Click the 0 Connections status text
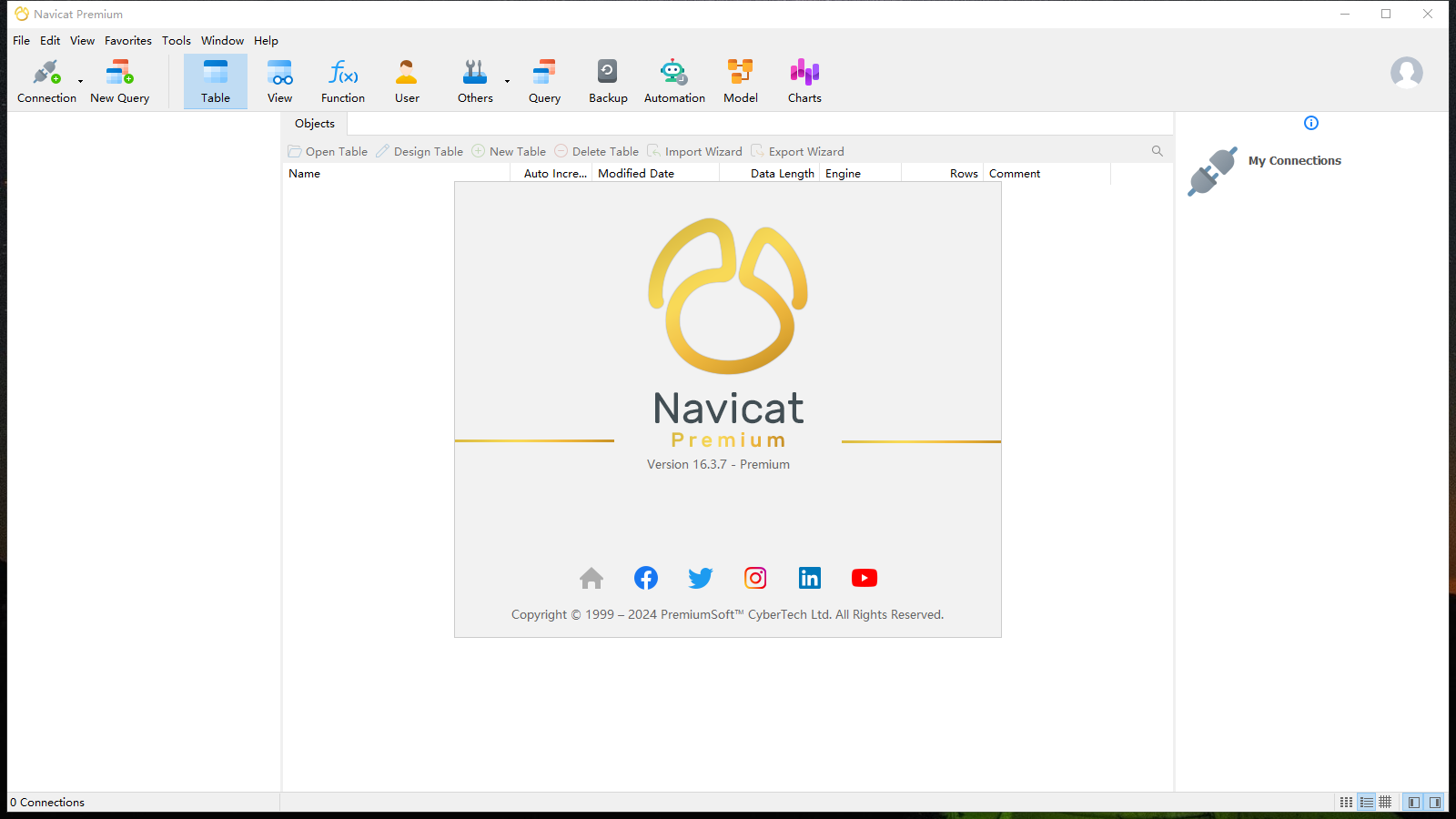 coord(47,803)
